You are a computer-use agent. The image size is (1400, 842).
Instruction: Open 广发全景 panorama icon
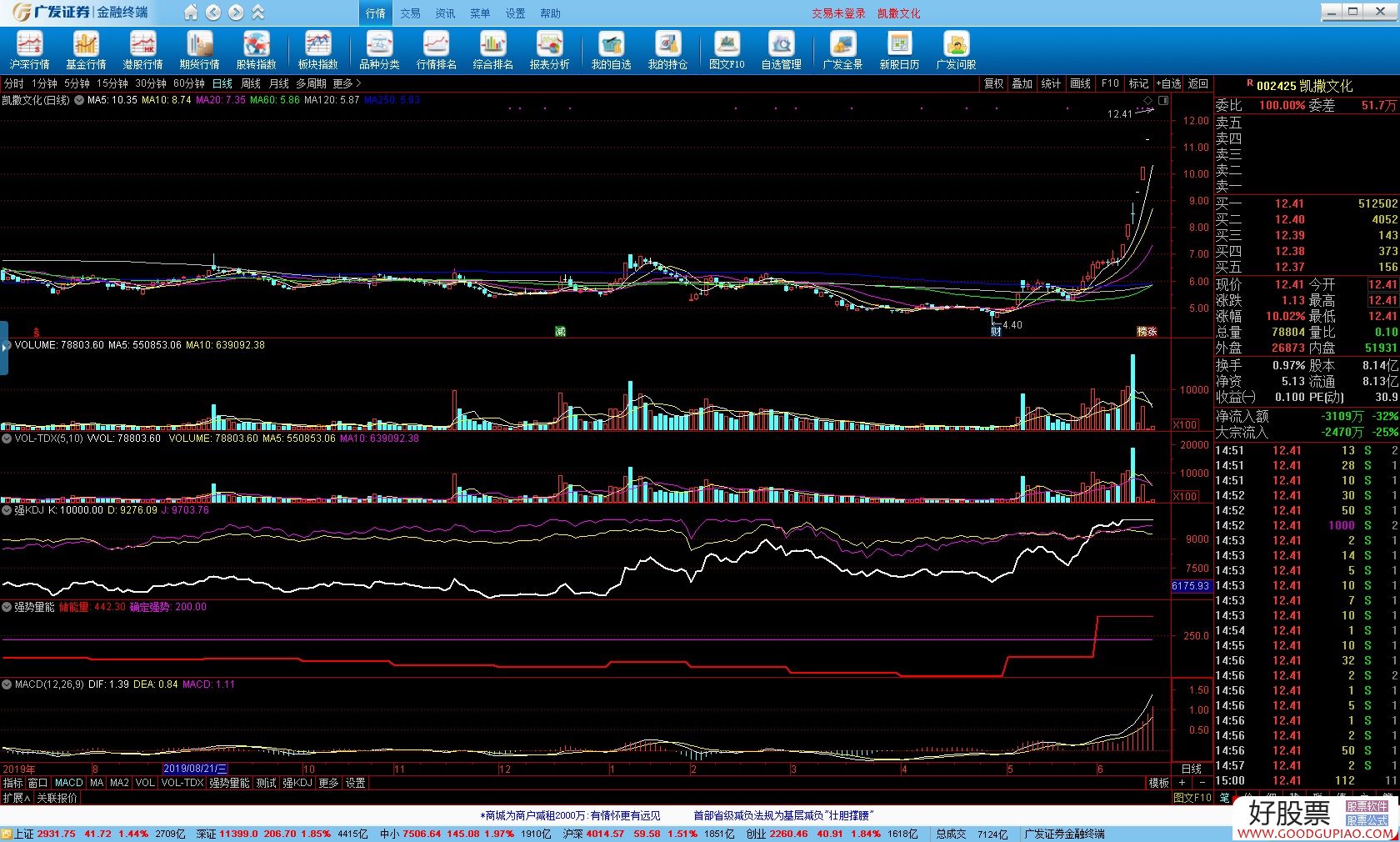click(x=842, y=50)
